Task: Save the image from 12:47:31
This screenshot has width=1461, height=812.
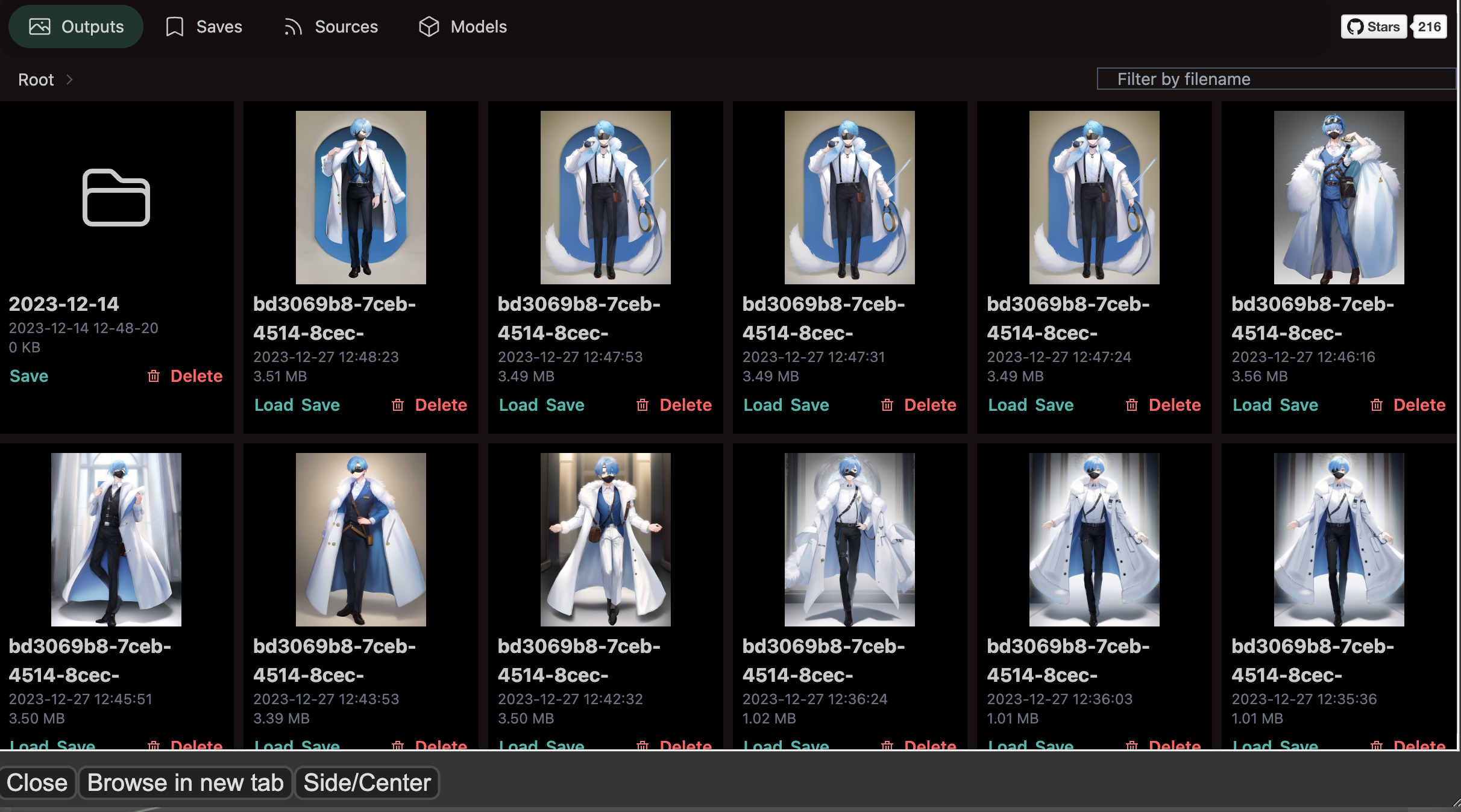Action: click(809, 405)
